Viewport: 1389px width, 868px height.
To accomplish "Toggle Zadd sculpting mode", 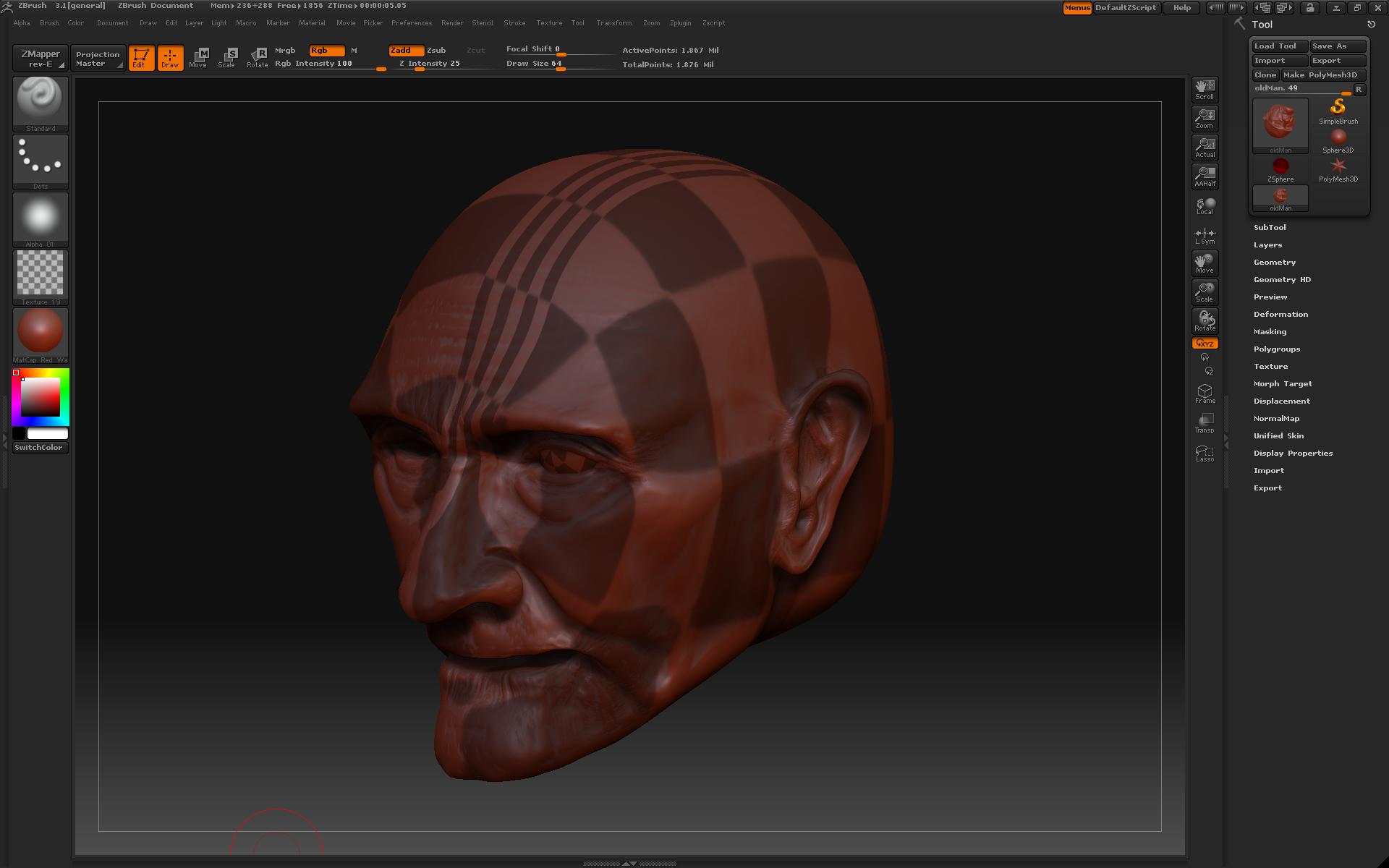I will pyautogui.click(x=405, y=50).
